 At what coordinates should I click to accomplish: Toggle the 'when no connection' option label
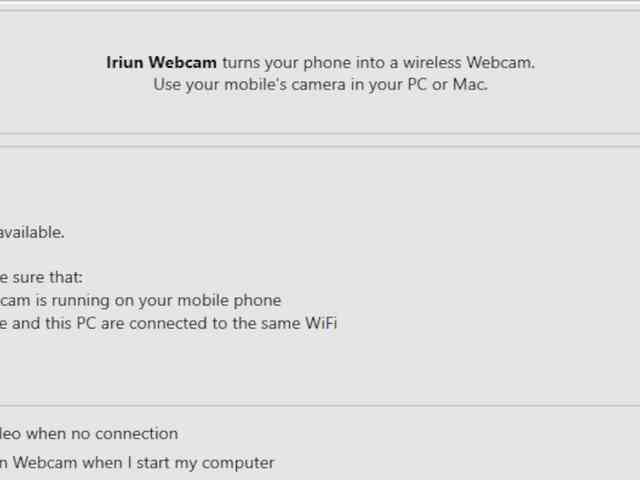click(89, 433)
